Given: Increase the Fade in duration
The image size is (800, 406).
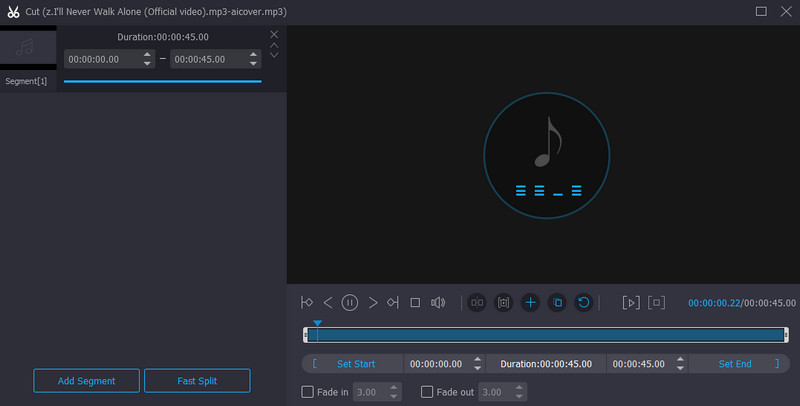Looking at the screenshot, I should pyautogui.click(x=393, y=388).
